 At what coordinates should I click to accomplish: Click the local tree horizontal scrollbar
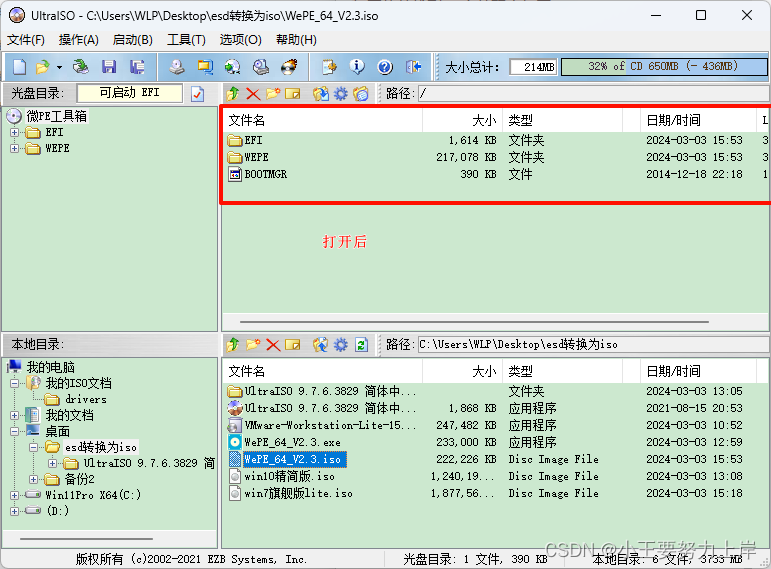86,539
